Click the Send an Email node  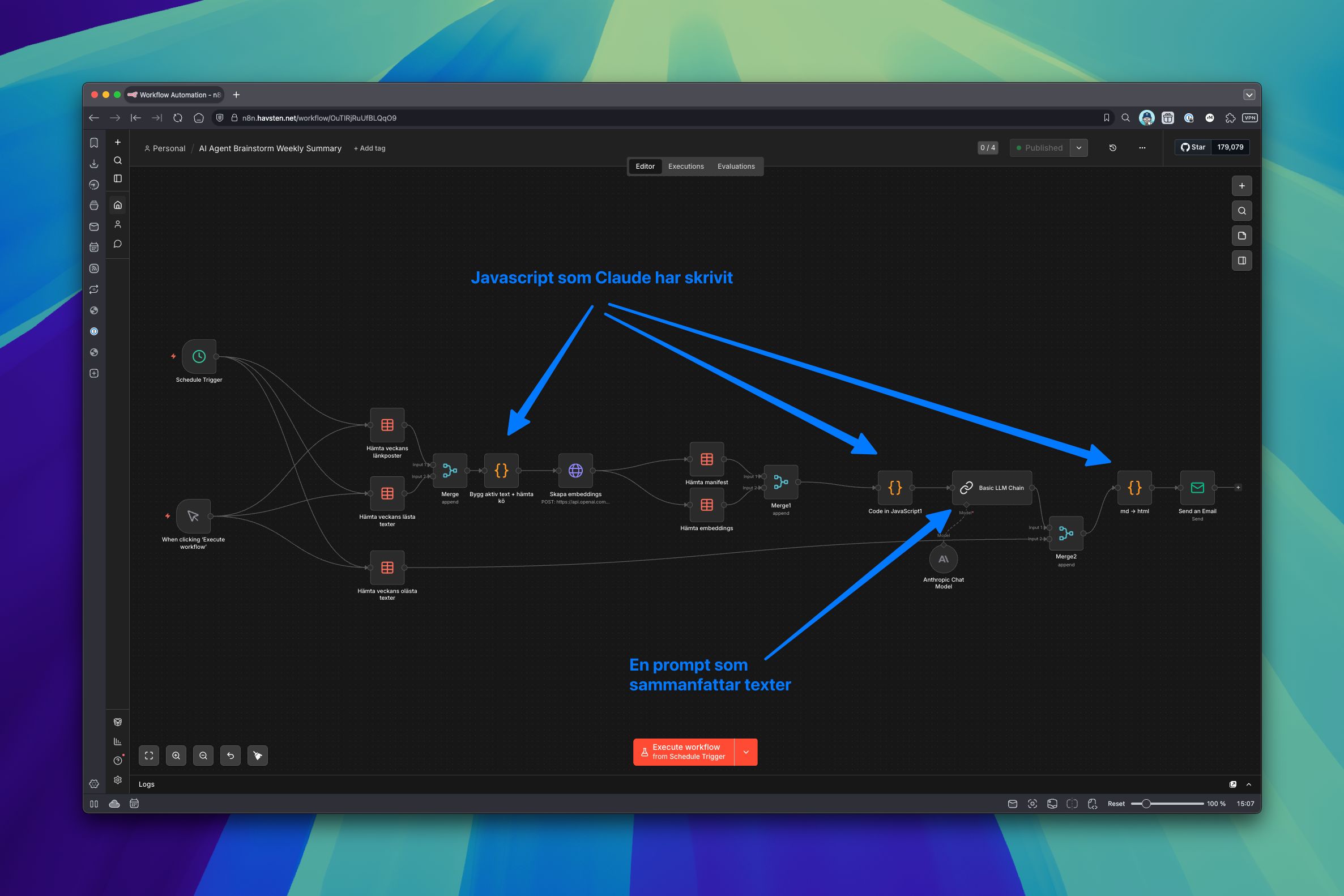(1197, 488)
